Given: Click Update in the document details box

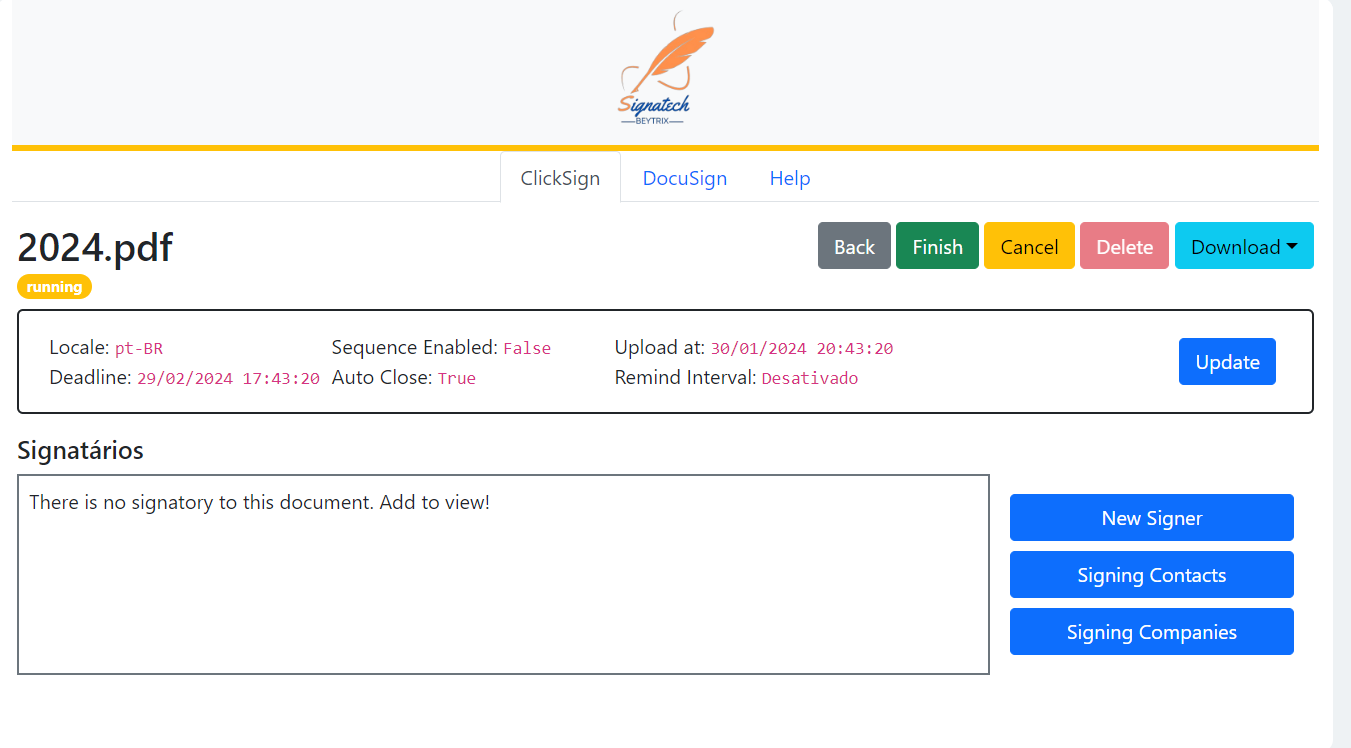Looking at the screenshot, I should (x=1227, y=362).
